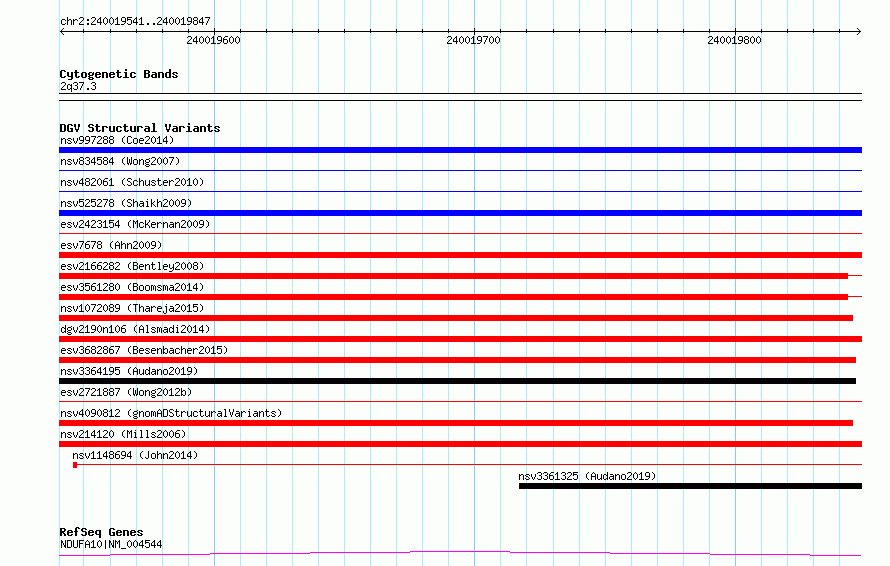The height and width of the screenshot is (566, 890).
Task: Click the black bar under nsv3361325 (Audano2019)
Action: point(690,486)
